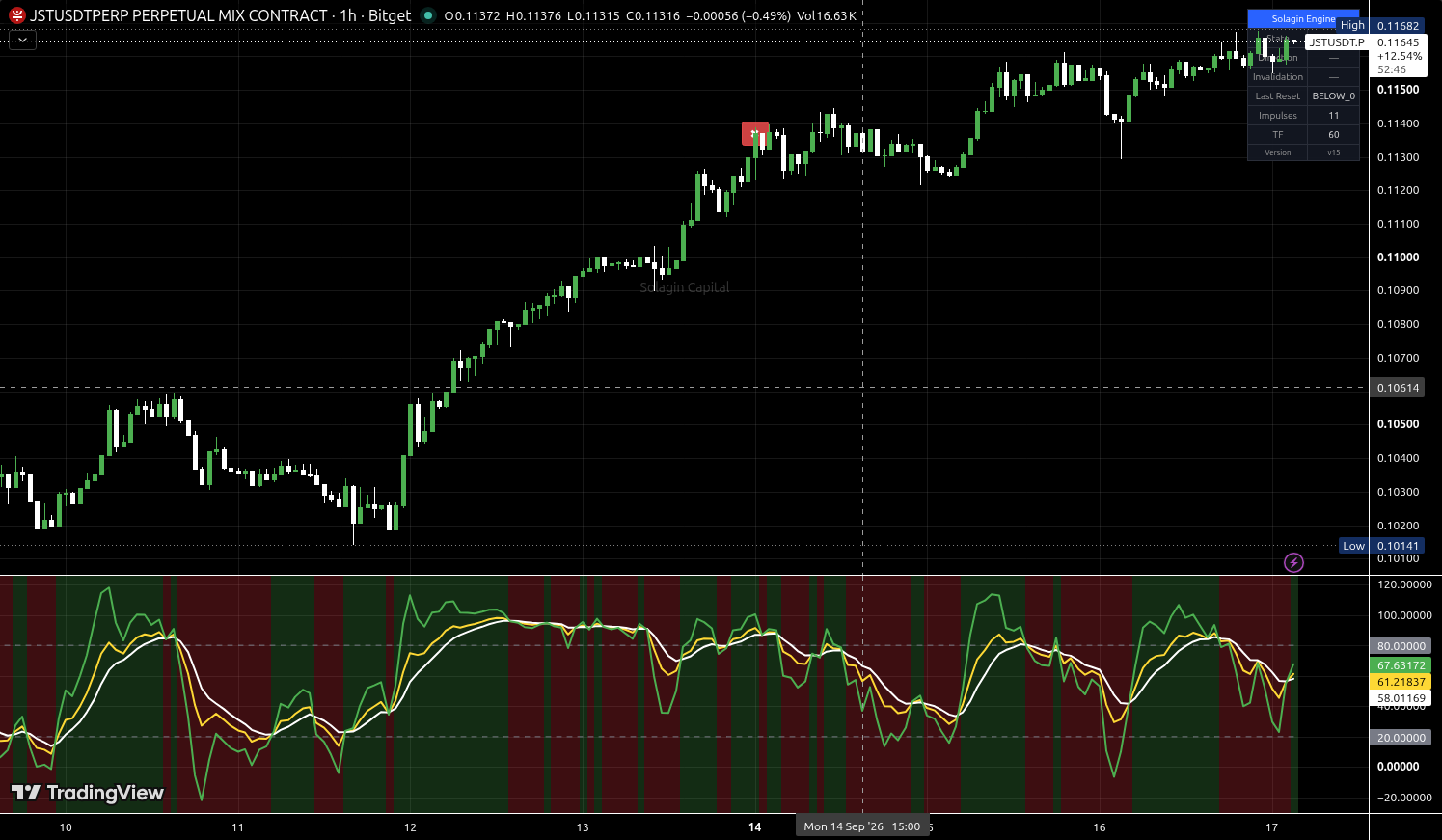The width and height of the screenshot is (1442, 840).
Task: Click the v15 version value
Action: coord(1333,153)
